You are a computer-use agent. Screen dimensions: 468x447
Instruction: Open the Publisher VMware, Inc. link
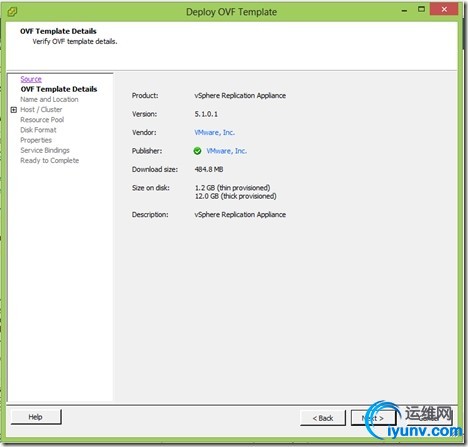pos(227,151)
